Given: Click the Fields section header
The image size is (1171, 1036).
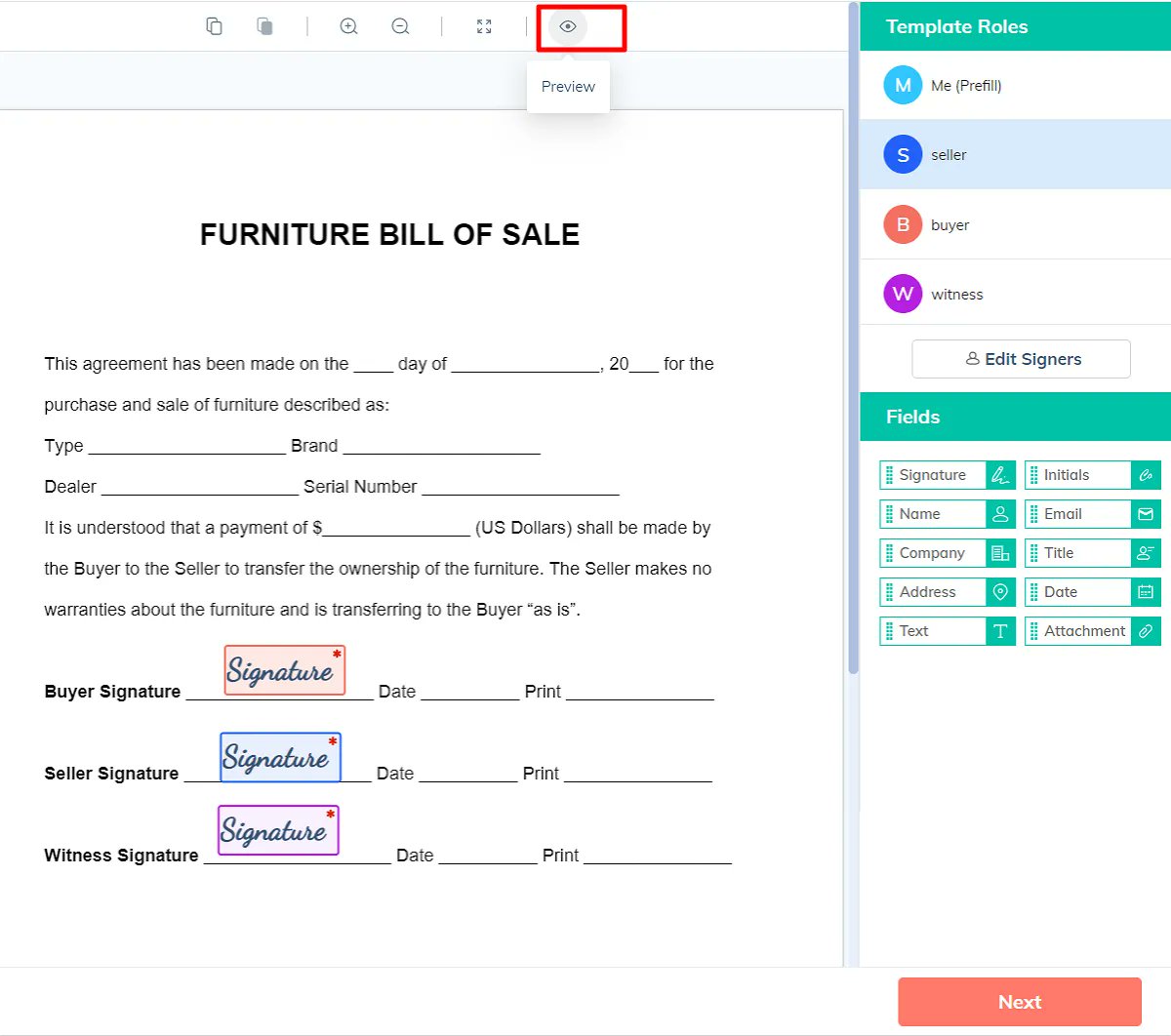Looking at the screenshot, I should pyautogui.click(x=1015, y=417).
